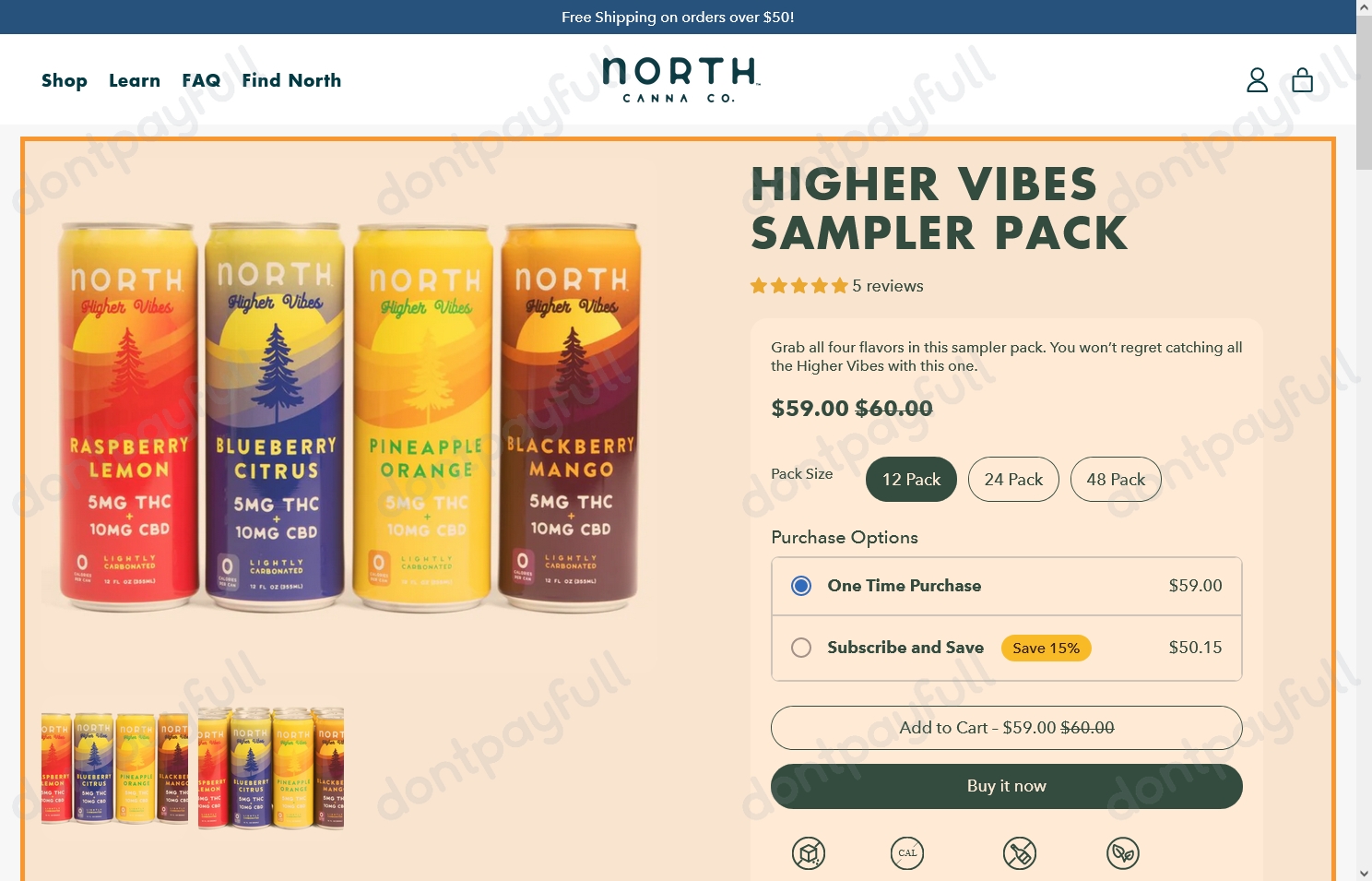Click the zero calories CAL icon
1372x881 pixels.
[907, 853]
